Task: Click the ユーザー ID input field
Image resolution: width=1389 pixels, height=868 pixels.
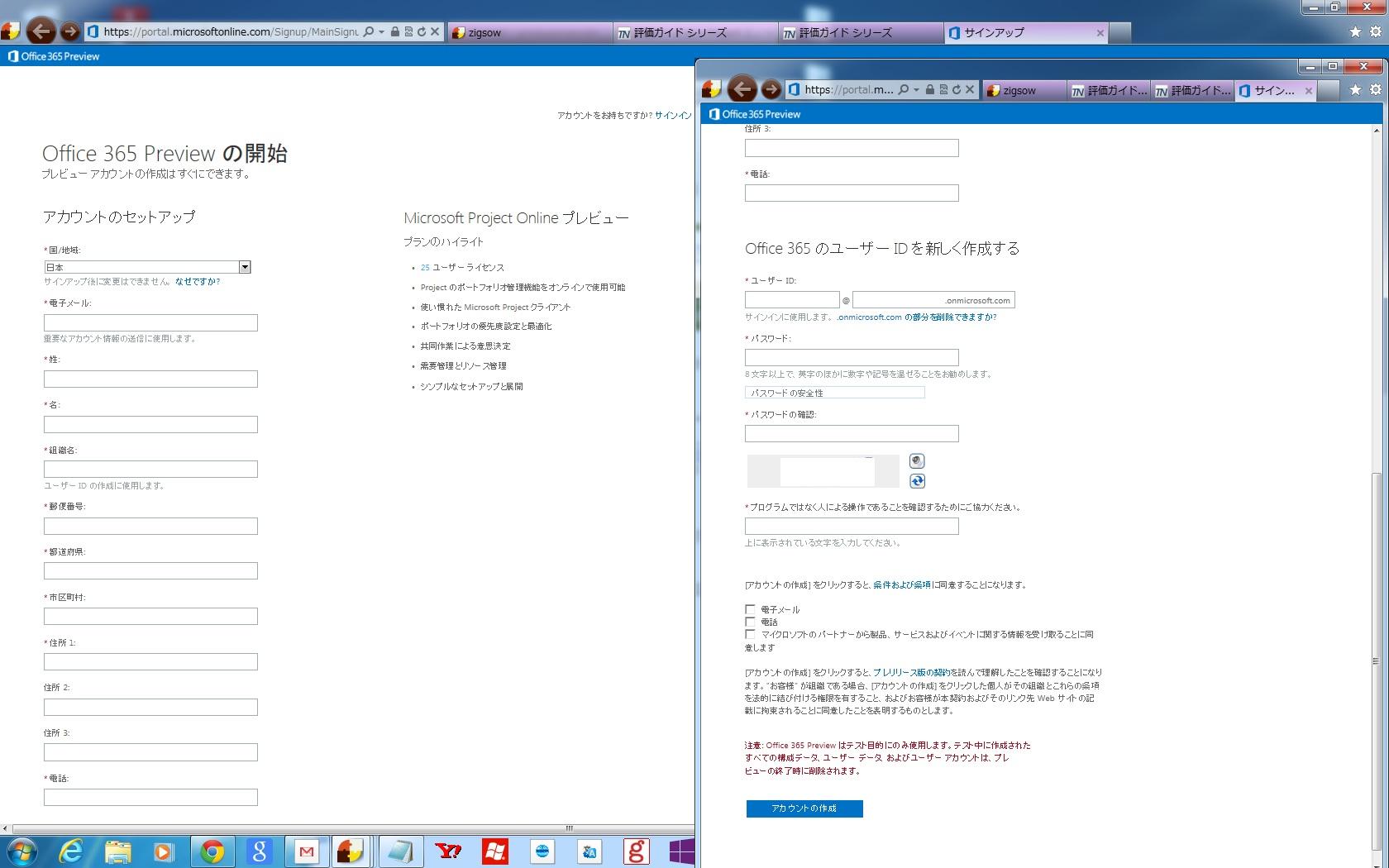Action: (792, 300)
